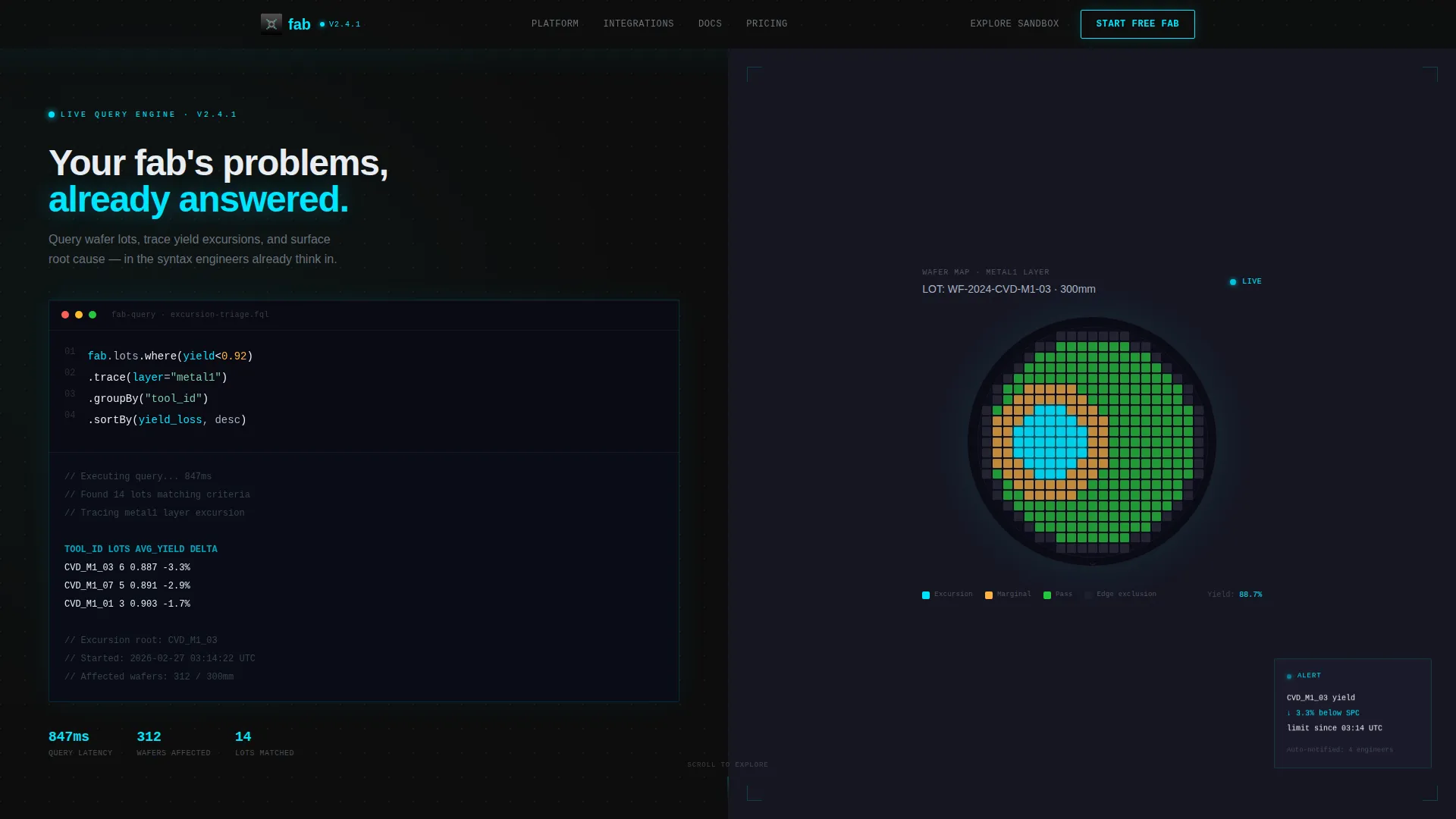Image resolution: width=1456 pixels, height=819 pixels.
Task: Click the 312 wafers affected stat
Action: (x=174, y=742)
